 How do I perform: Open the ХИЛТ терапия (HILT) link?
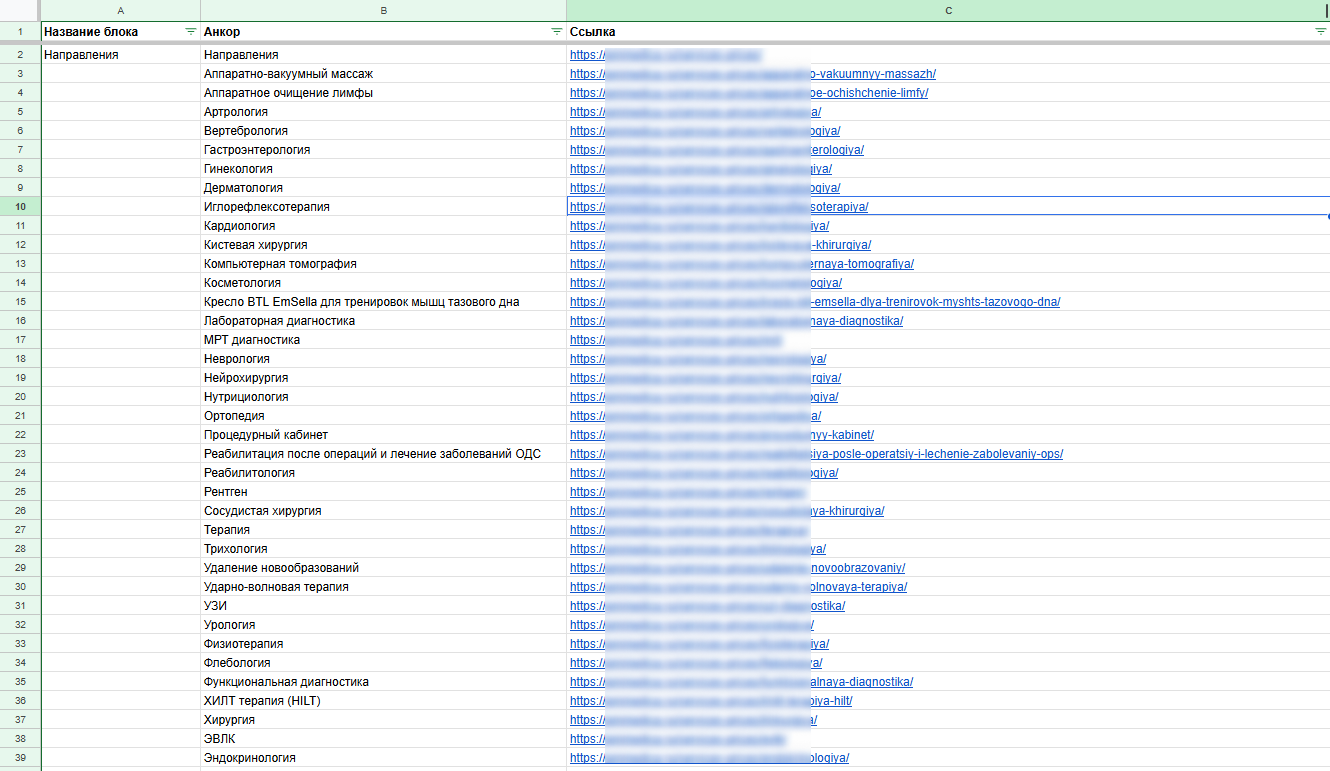tap(711, 701)
